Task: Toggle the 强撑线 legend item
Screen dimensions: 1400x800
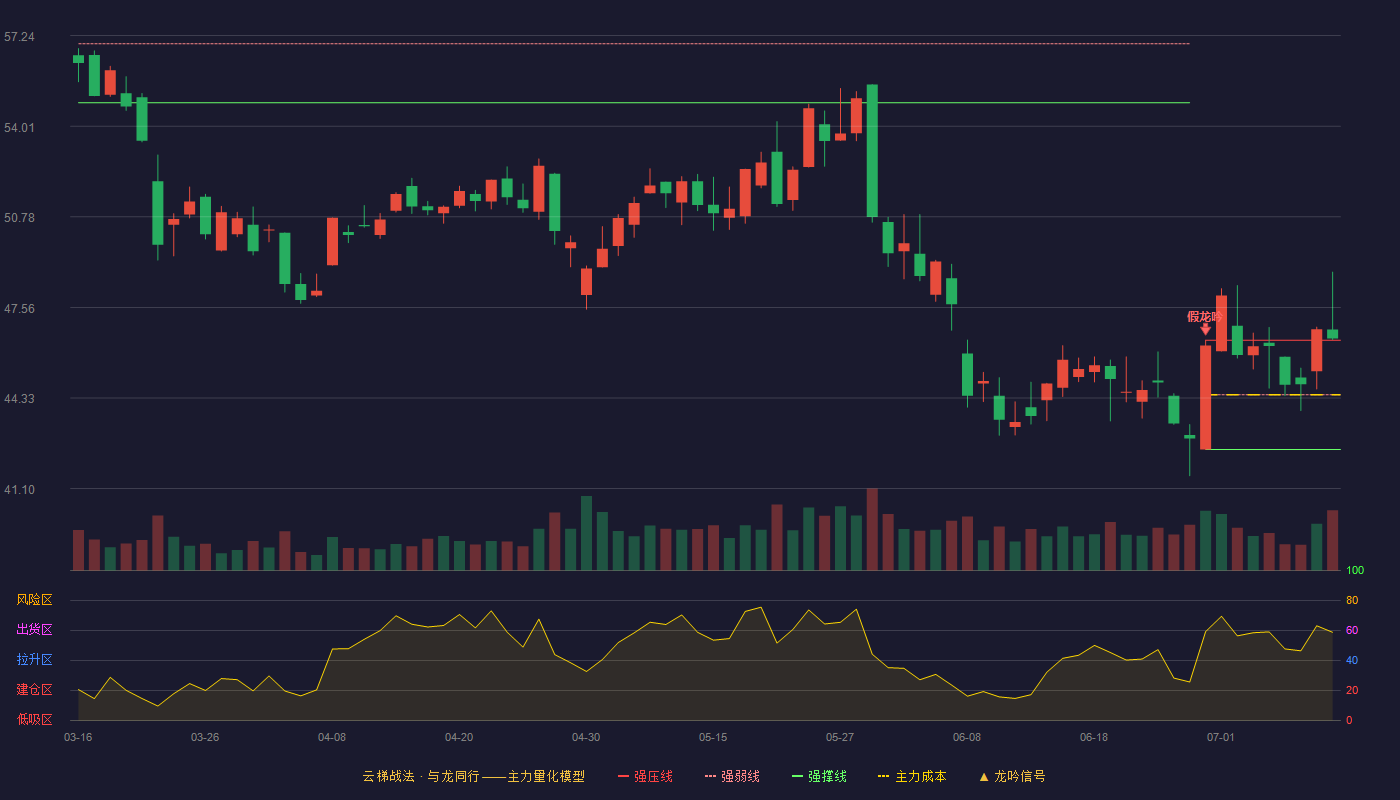Action: pos(819,776)
